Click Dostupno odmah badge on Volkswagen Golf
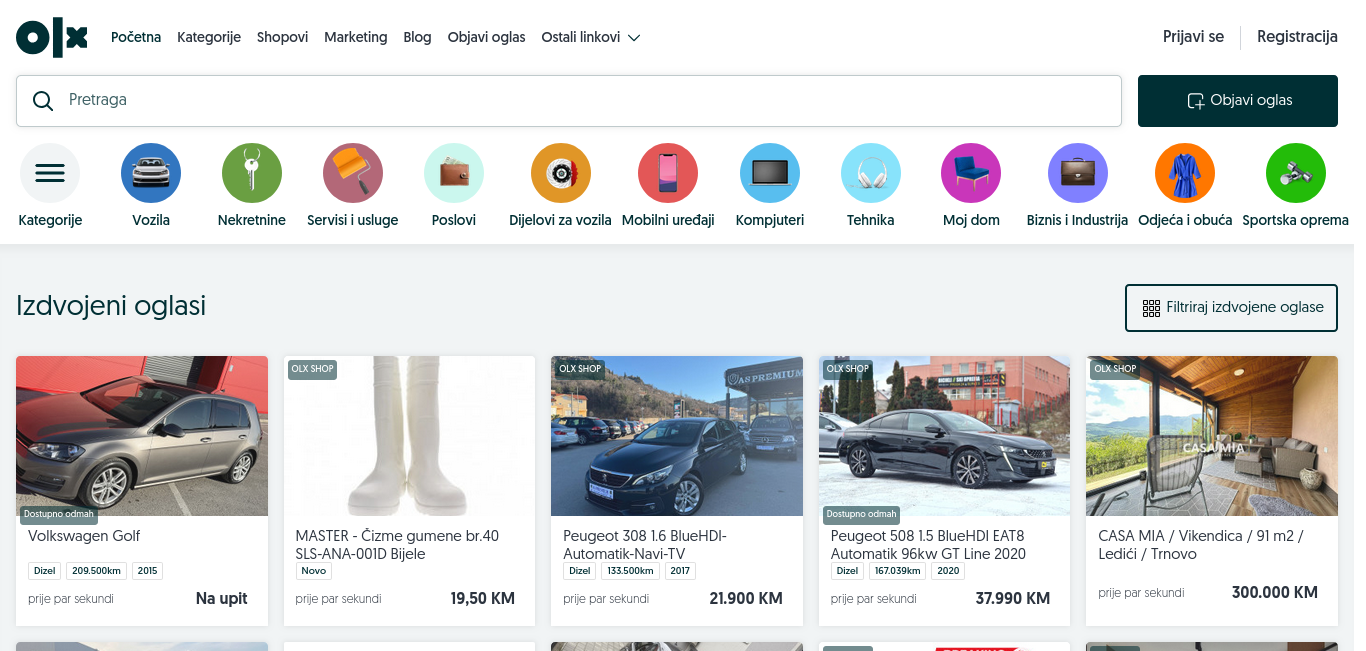 59,515
